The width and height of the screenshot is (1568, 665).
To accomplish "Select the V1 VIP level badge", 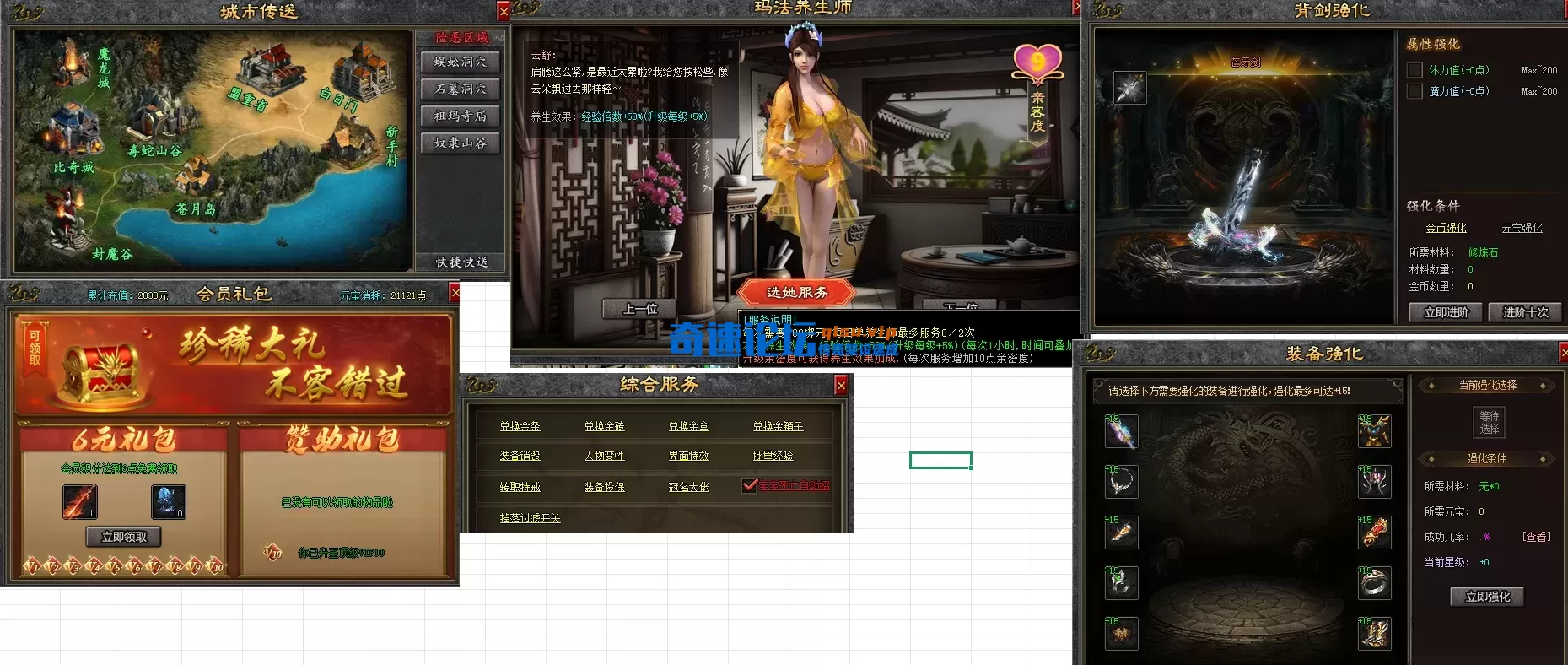I will click(x=32, y=566).
